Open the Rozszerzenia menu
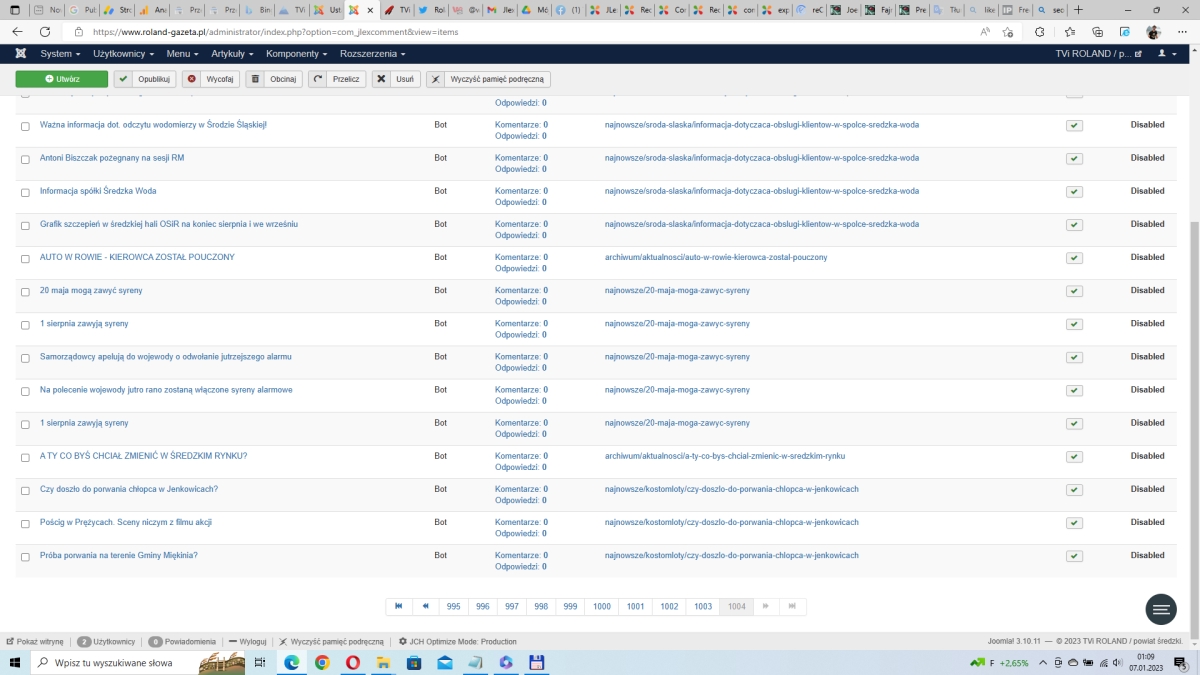Image resolution: width=1200 pixels, height=675 pixels. point(372,53)
